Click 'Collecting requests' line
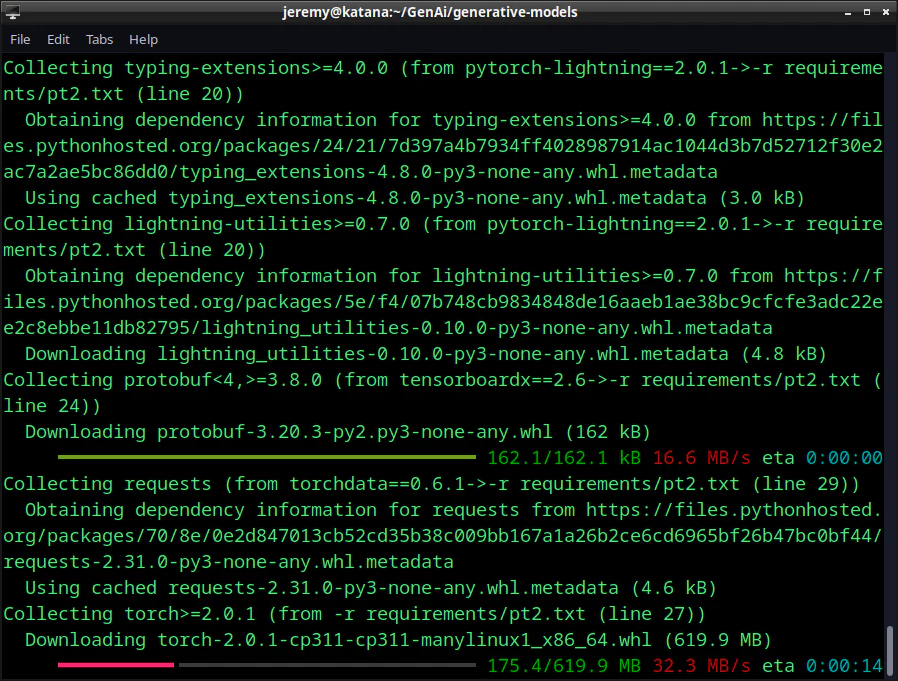This screenshot has width=898, height=681. (431, 484)
